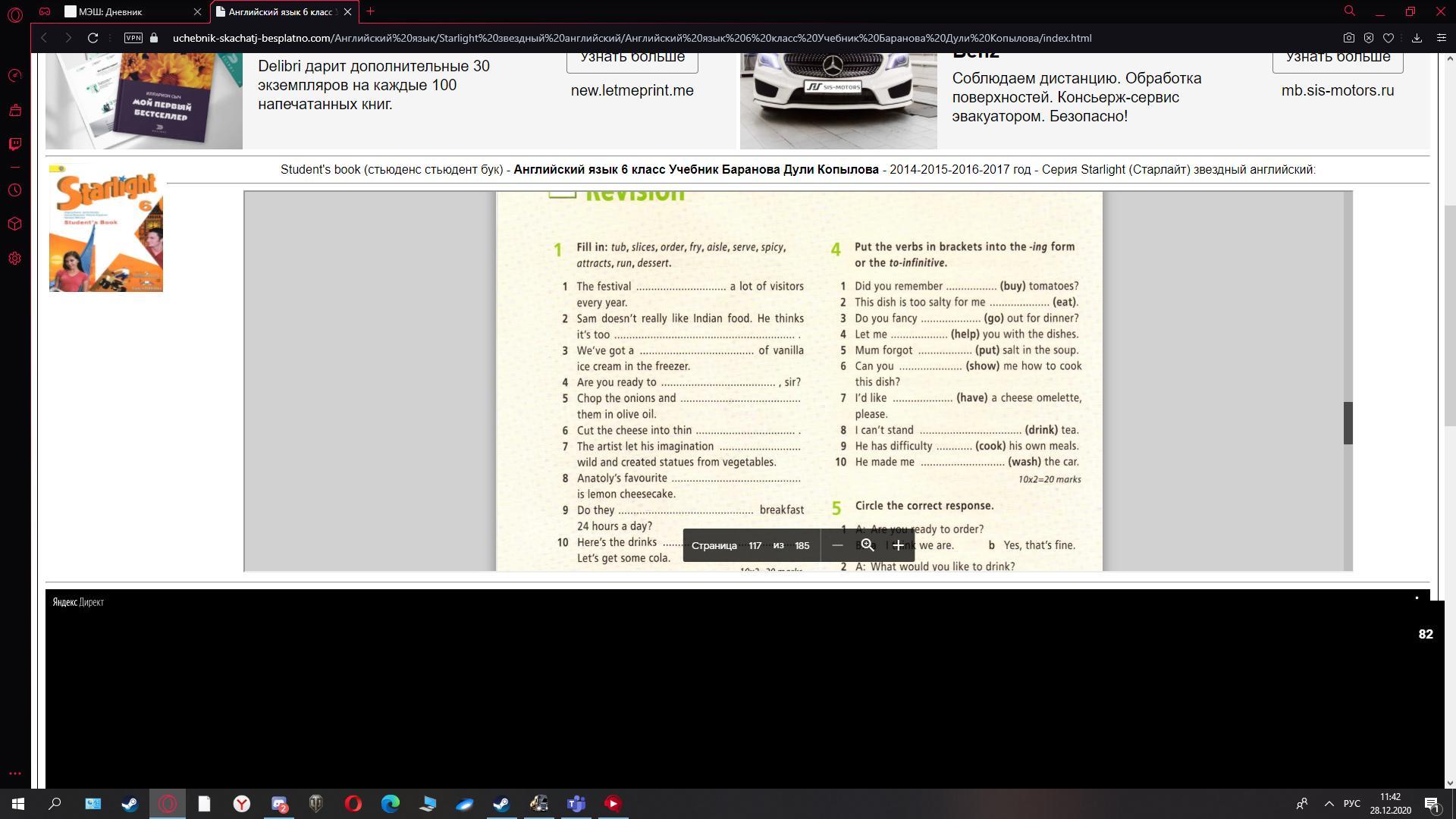Click the browser Back arrow
The width and height of the screenshot is (1456, 819).
pos(44,38)
